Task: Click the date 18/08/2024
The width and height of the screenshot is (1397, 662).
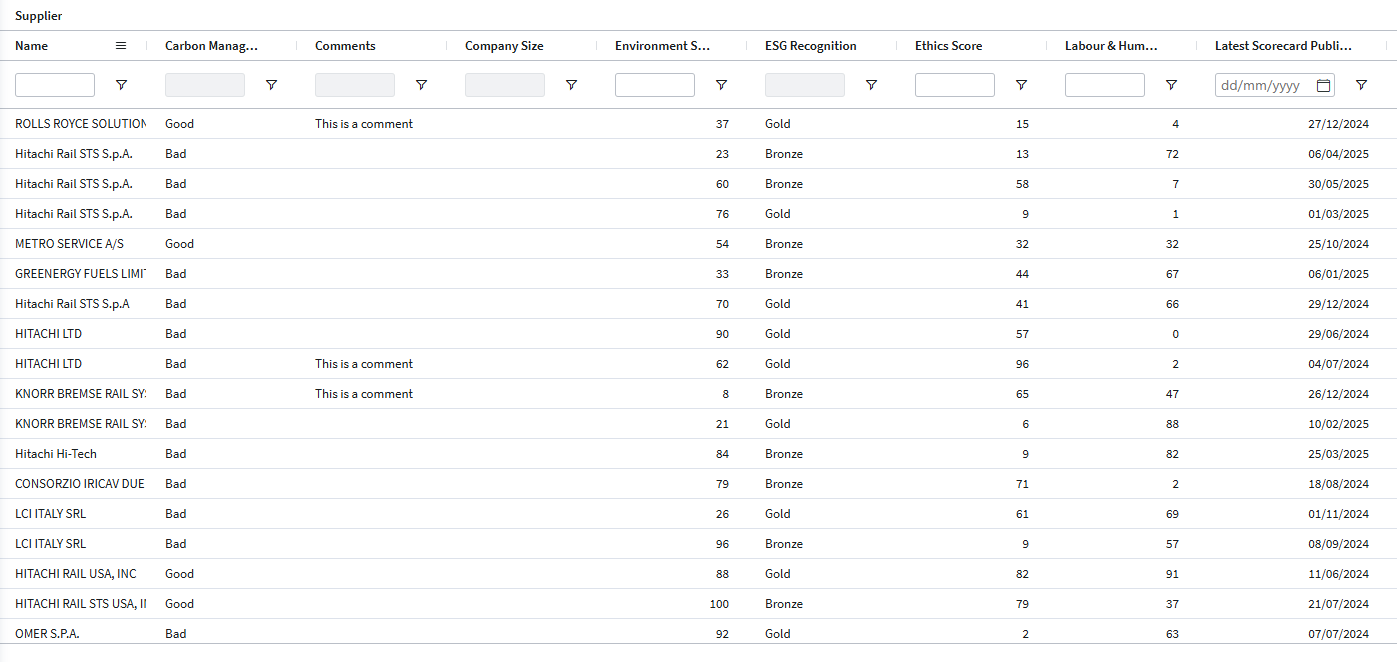Action: coord(1338,484)
